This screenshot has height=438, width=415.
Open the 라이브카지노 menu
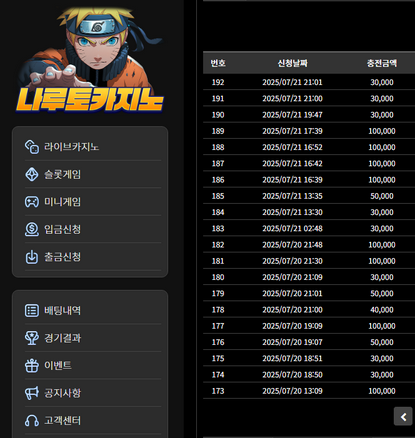point(72,147)
